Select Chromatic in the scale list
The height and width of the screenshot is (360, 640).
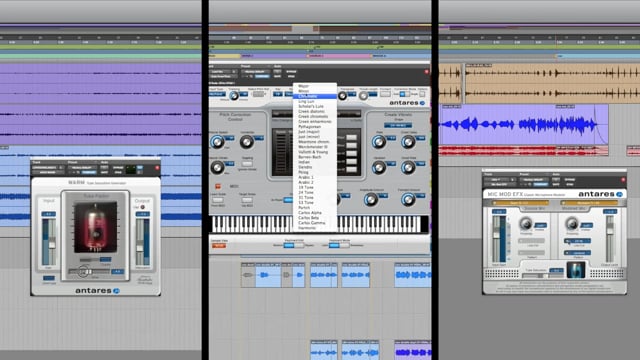315,96
